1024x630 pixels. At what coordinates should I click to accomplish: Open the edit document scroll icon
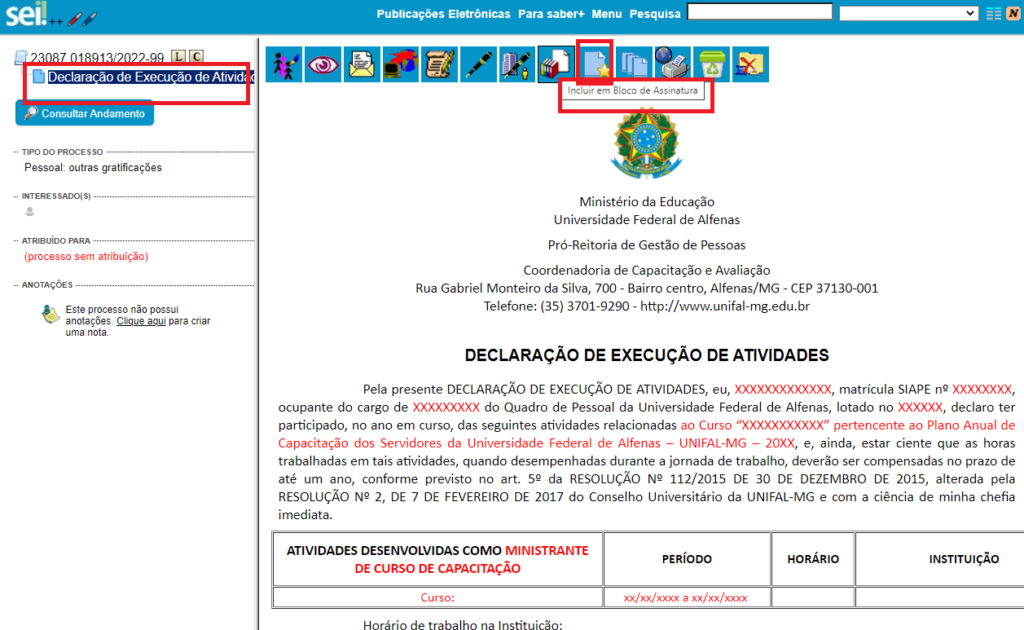pyautogui.click(x=440, y=64)
